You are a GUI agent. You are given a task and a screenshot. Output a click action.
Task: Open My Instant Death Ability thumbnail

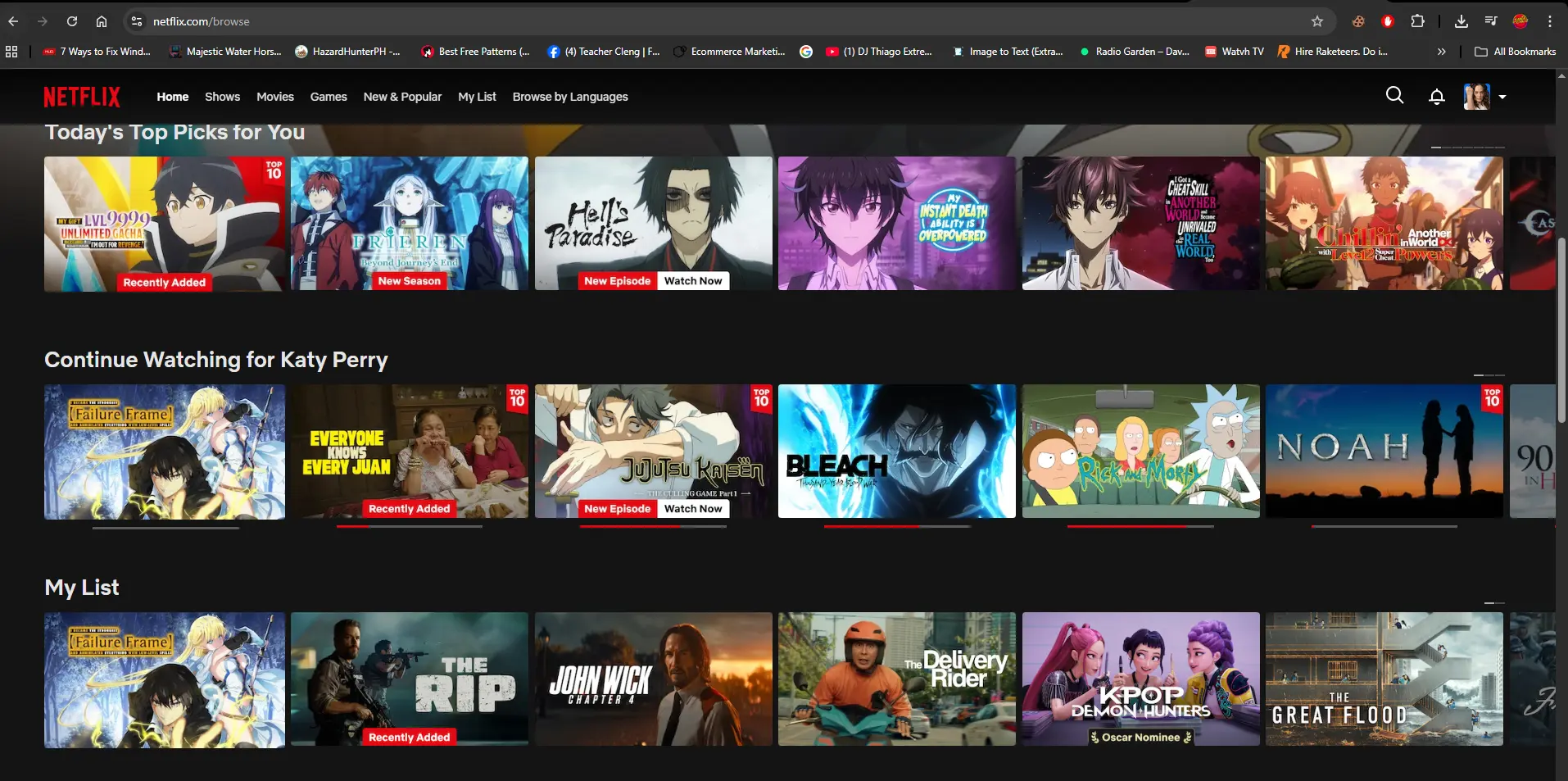(x=897, y=223)
